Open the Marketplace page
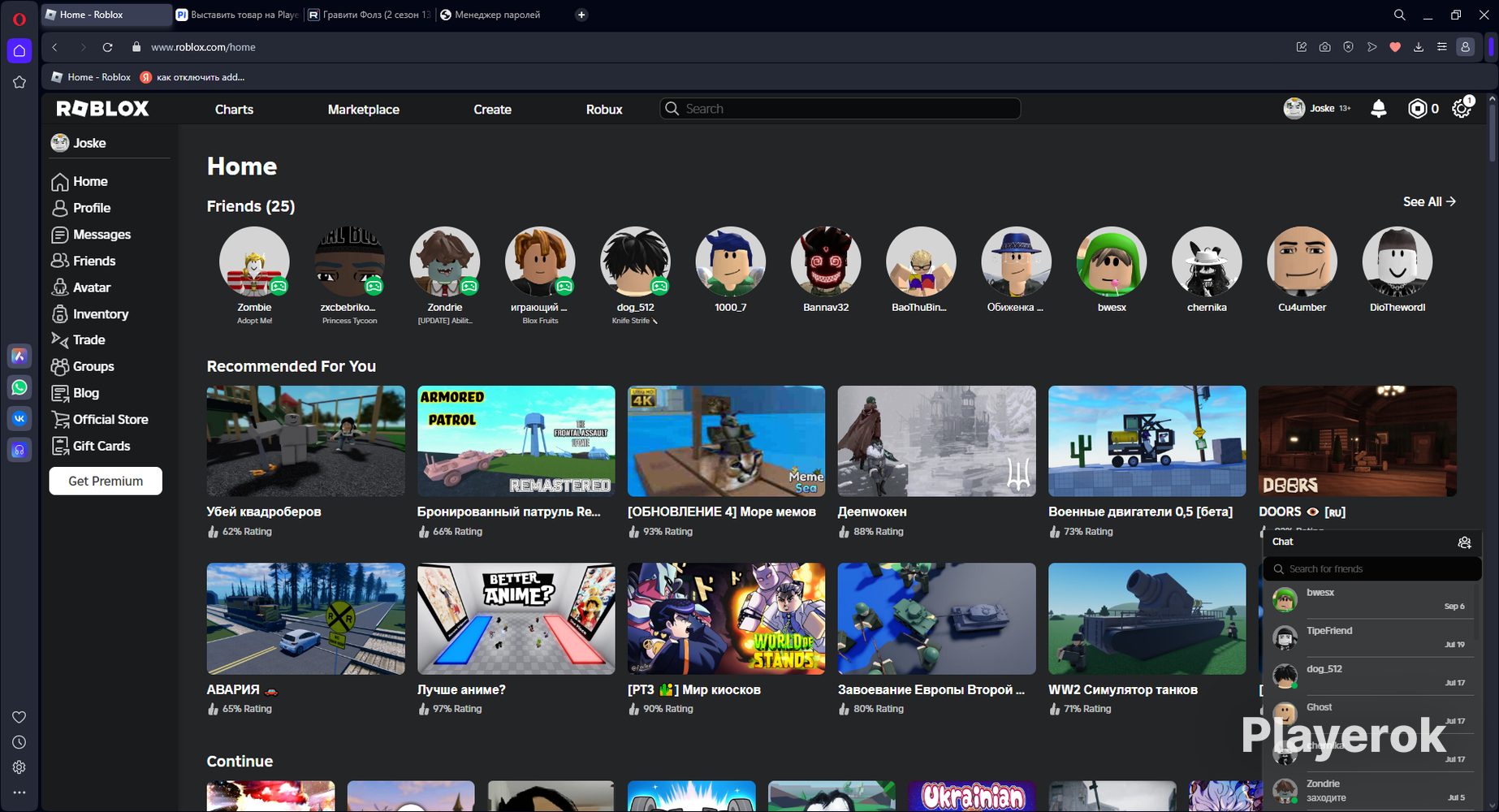The height and width of the screenshot is (812, 1499). point(363,110)
